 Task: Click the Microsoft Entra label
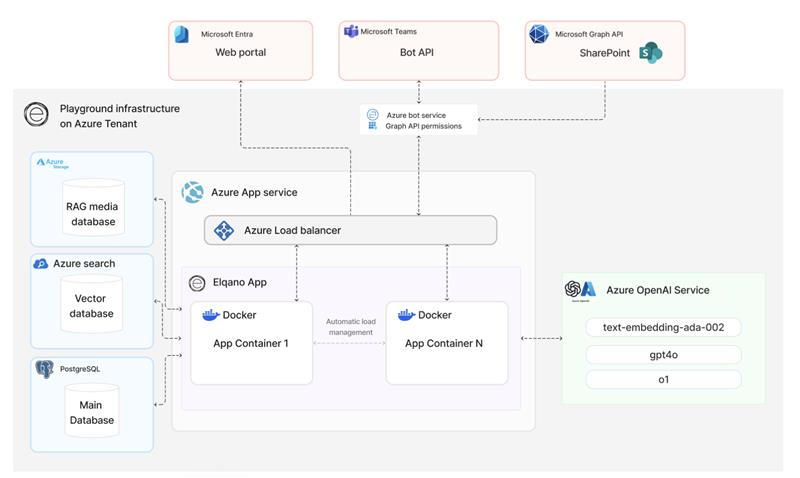[227, 34]
